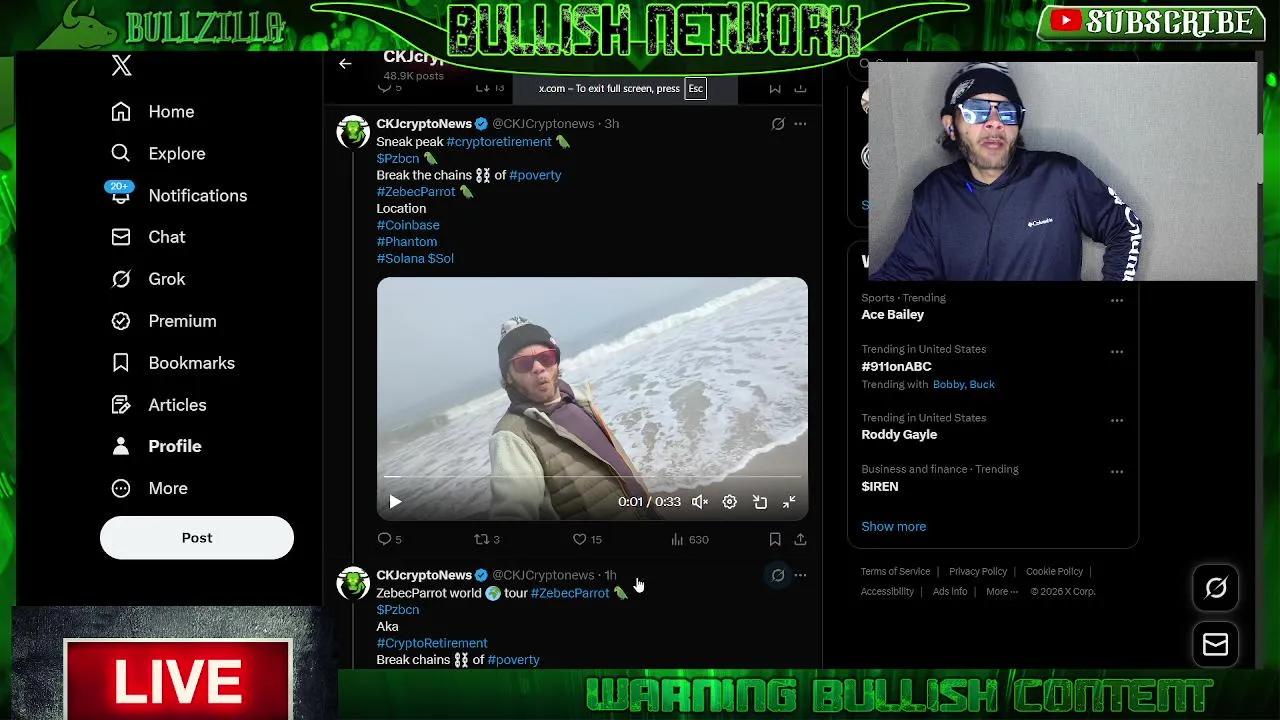Screen dimensions: 1280x720
Task: Reply to the beach video post
Action: [x=389, y=539]
